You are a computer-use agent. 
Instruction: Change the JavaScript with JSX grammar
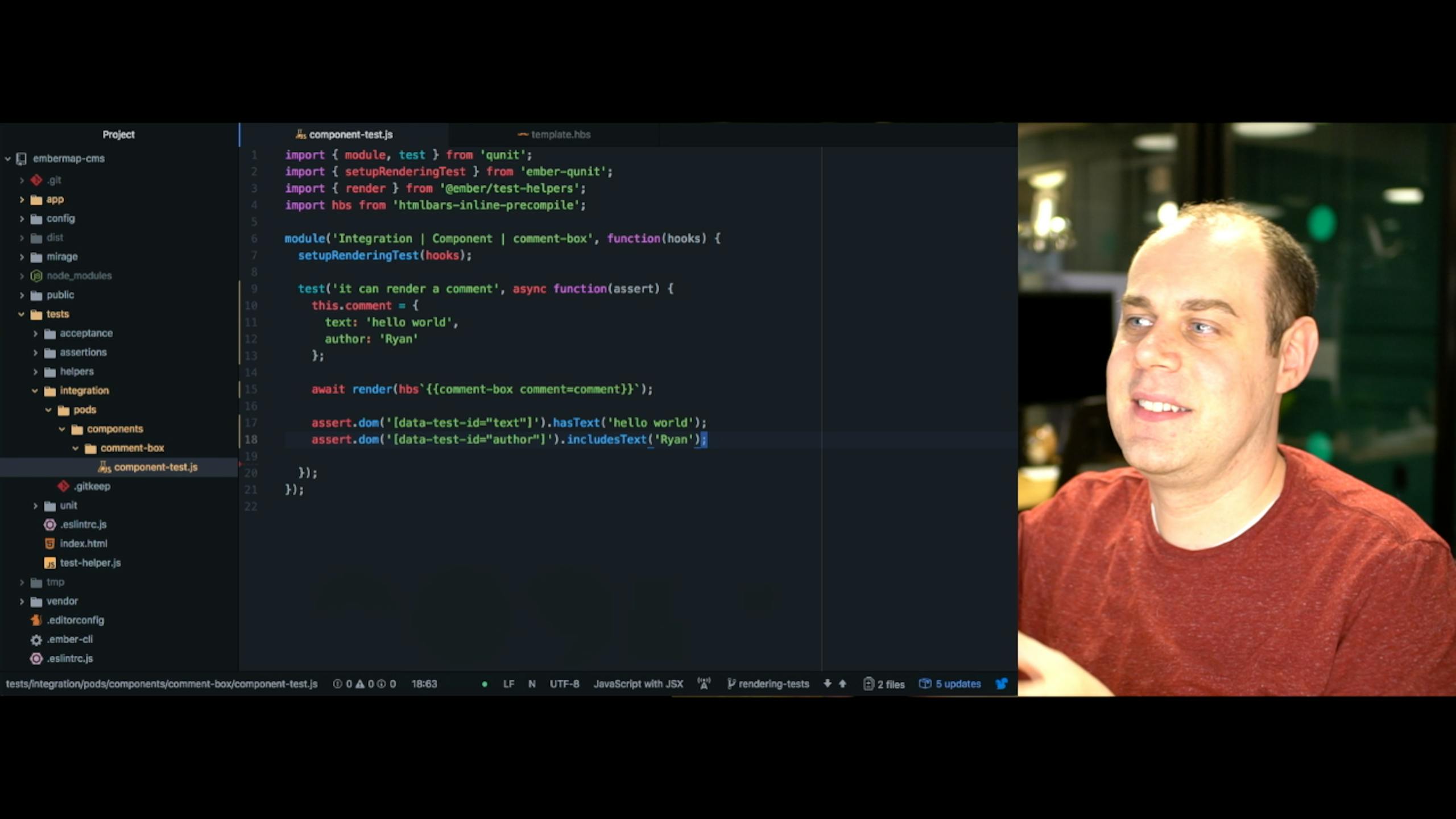(638, 684)
